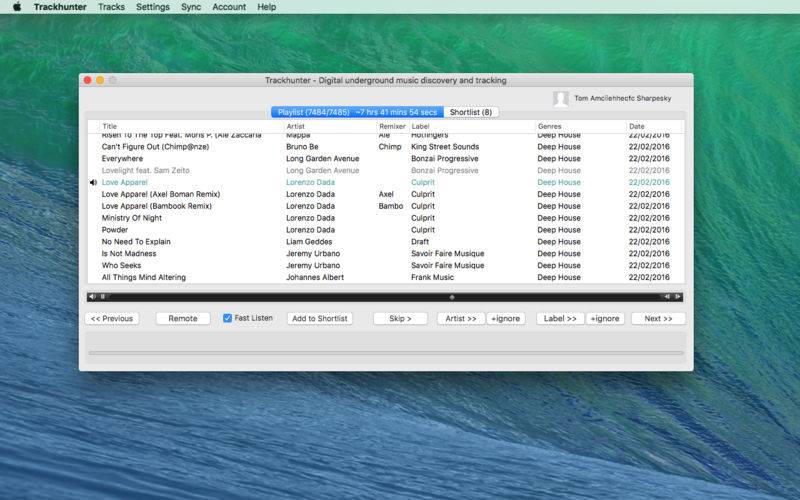800x500 pixels.
Task: Select track Can't Figure Out (Chimp@nze)
Action: coord(155,146)
